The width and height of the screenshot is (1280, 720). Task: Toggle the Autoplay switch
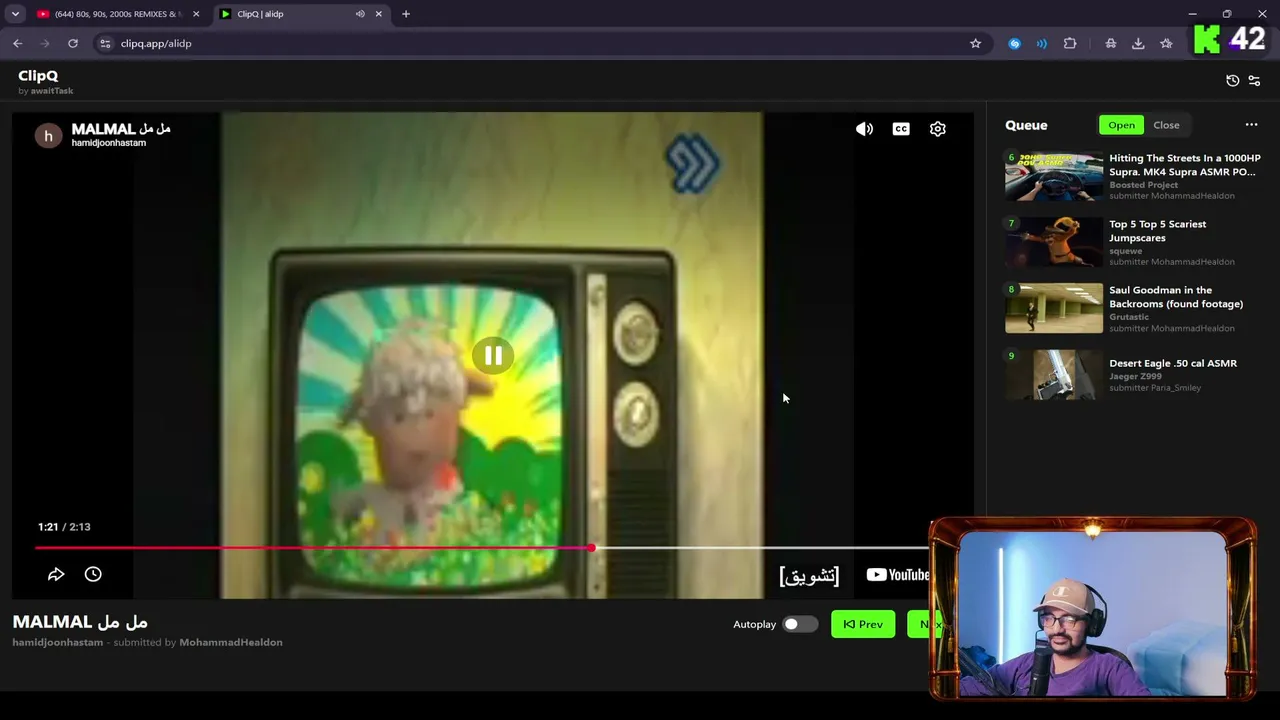(x=799, y=624)
